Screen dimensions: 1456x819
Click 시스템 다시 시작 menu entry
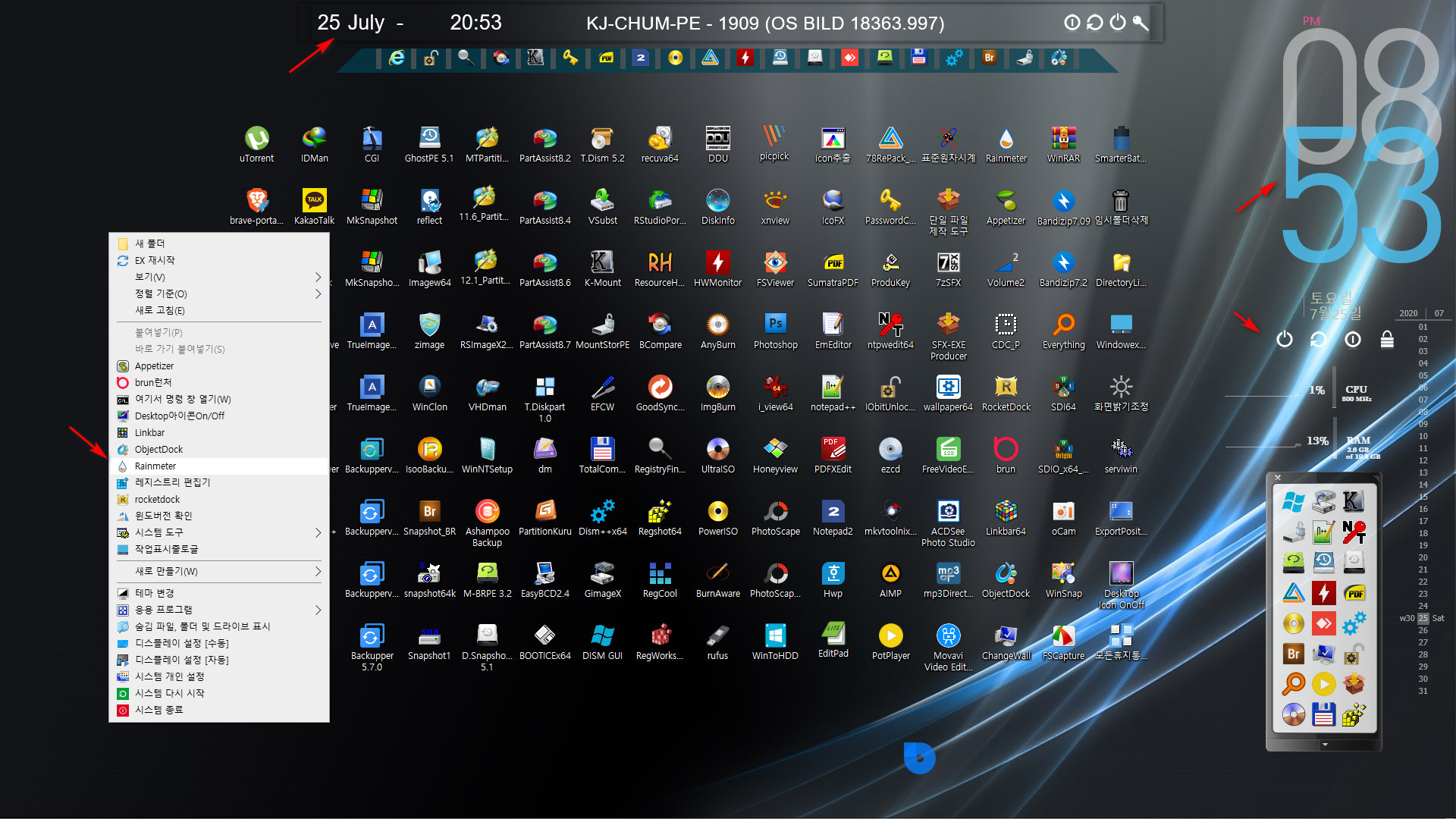tap(220, 693)
